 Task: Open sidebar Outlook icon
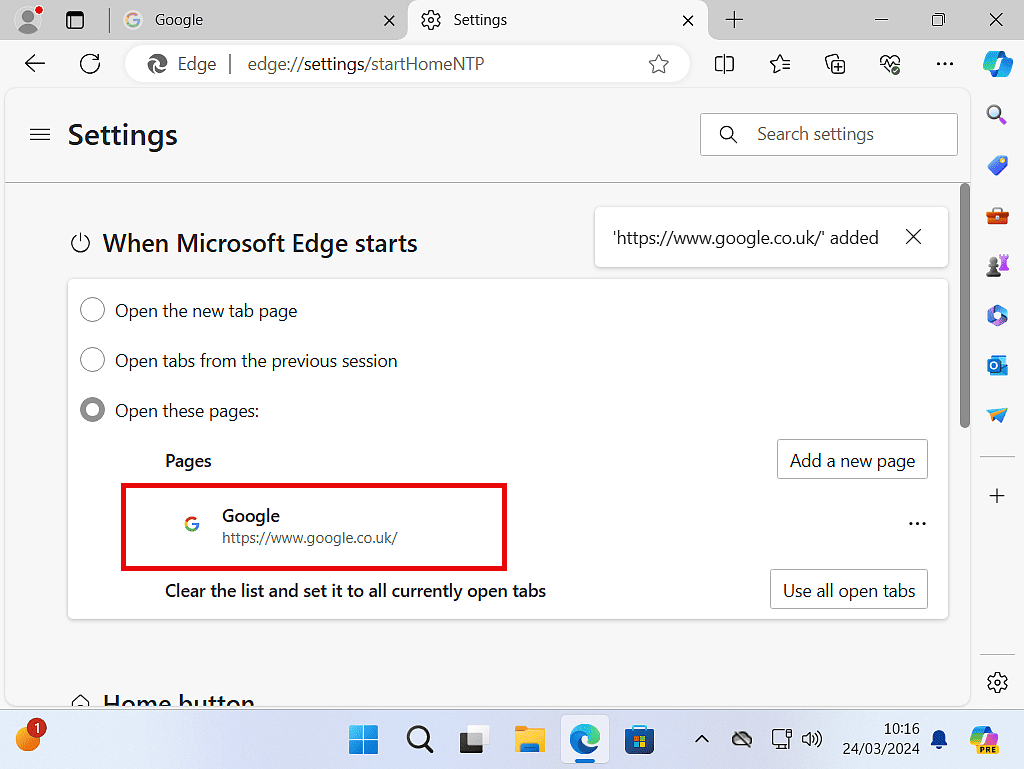[x=997, y=366]
